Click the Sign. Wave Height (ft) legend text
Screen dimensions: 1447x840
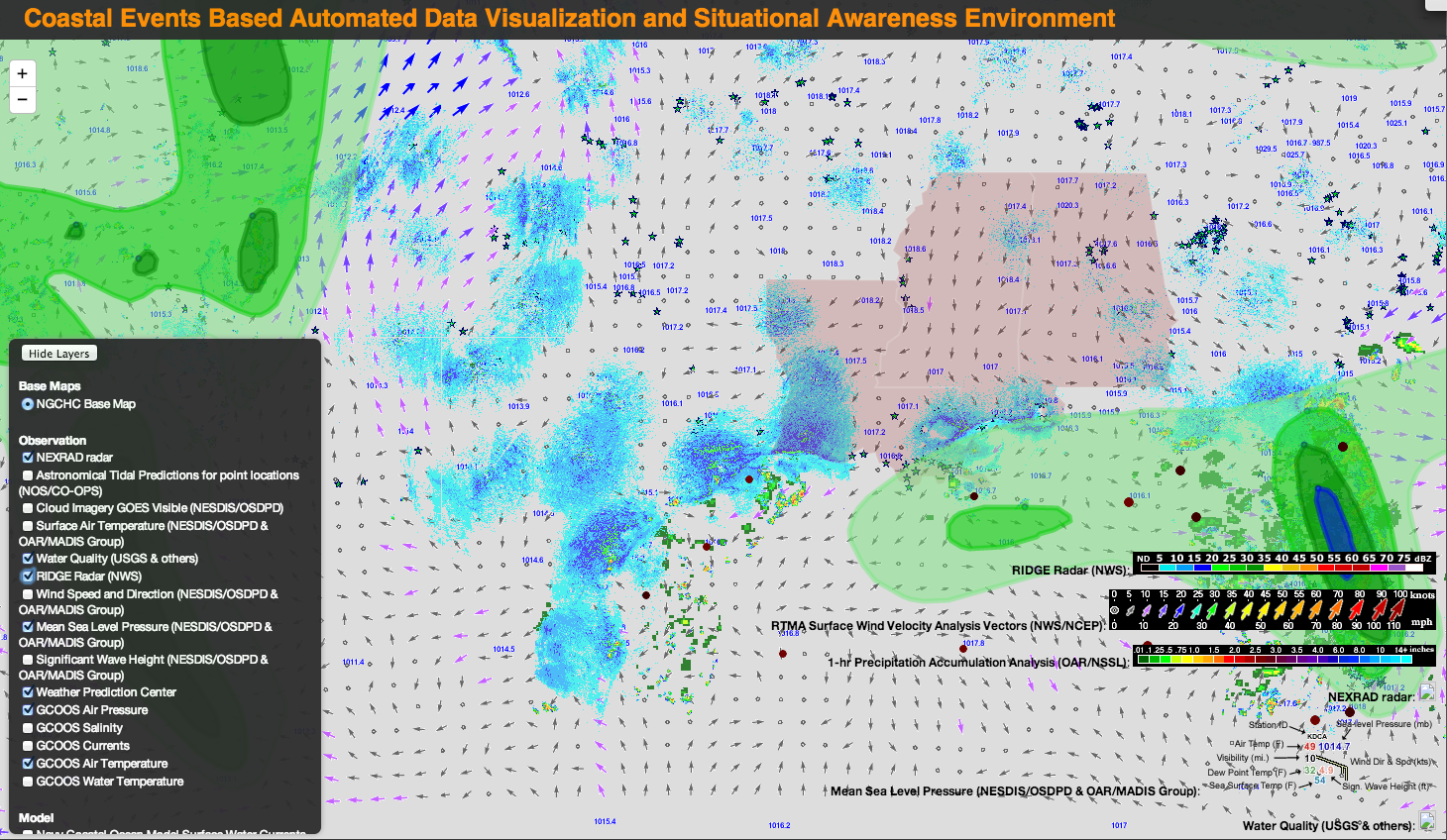pos(1387,787)
